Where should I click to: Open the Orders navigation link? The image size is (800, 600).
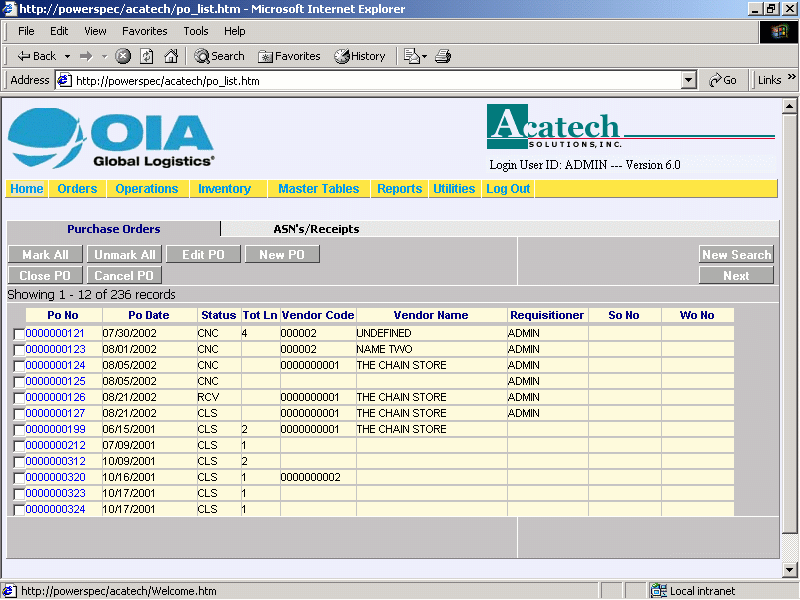pyautogui.click(x=77, y=189)
